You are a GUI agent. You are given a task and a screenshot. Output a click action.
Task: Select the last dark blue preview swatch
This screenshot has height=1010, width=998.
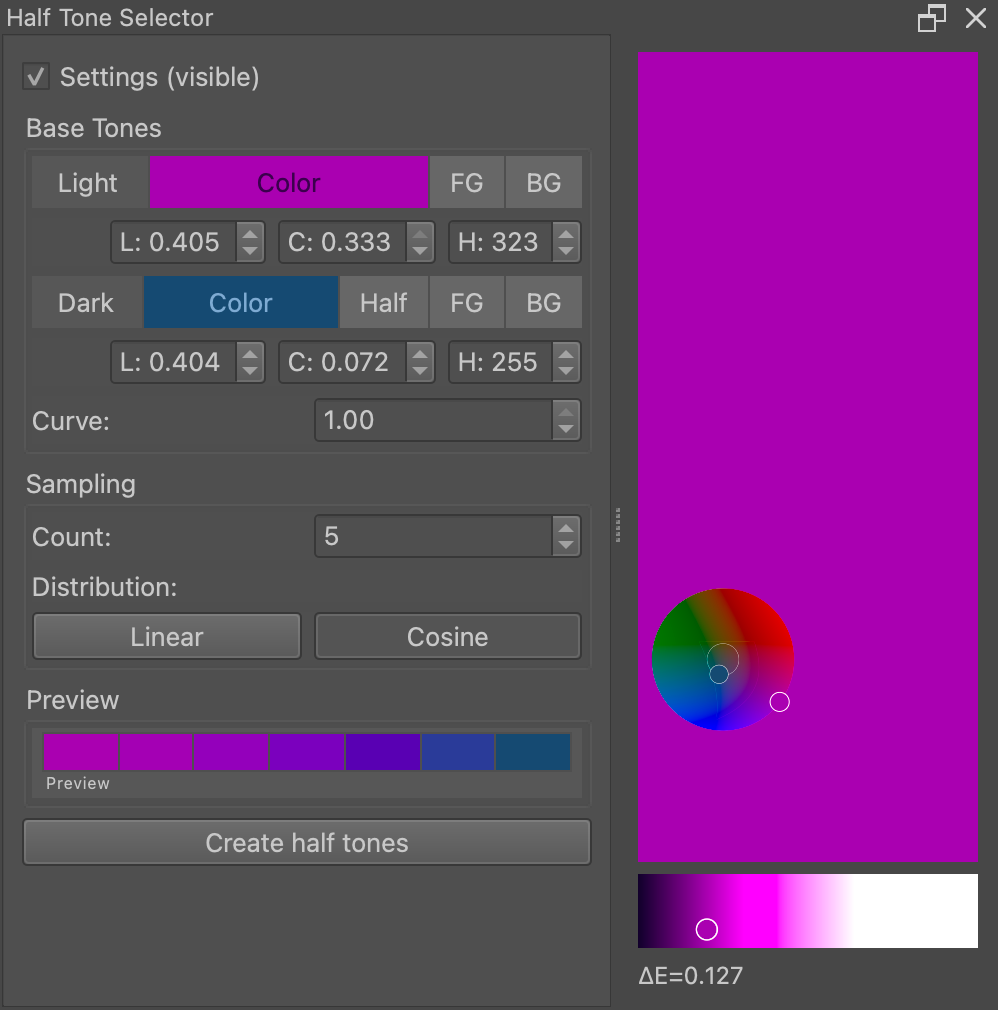tap(533, 752)
